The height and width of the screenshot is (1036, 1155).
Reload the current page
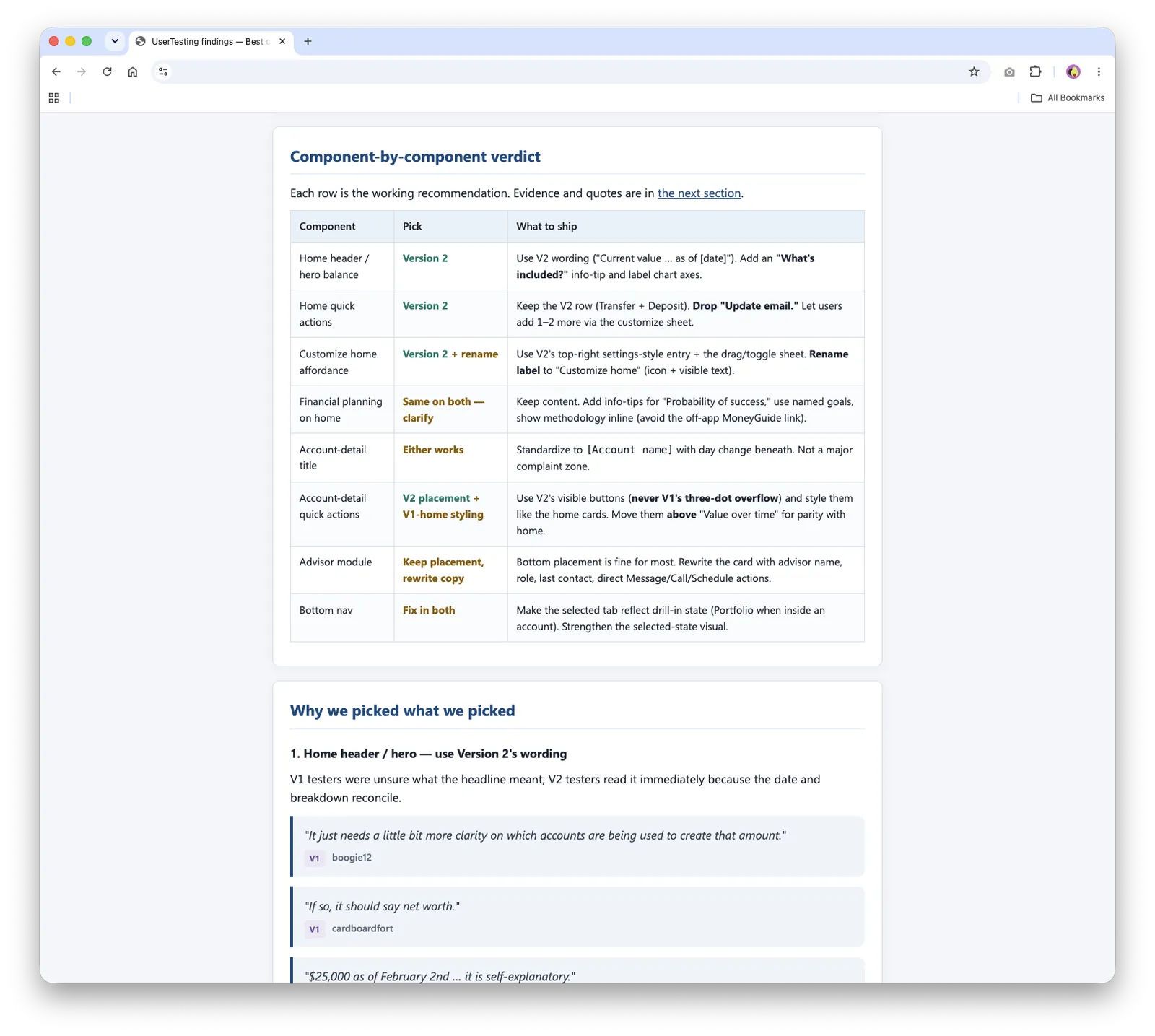(107, 71)
